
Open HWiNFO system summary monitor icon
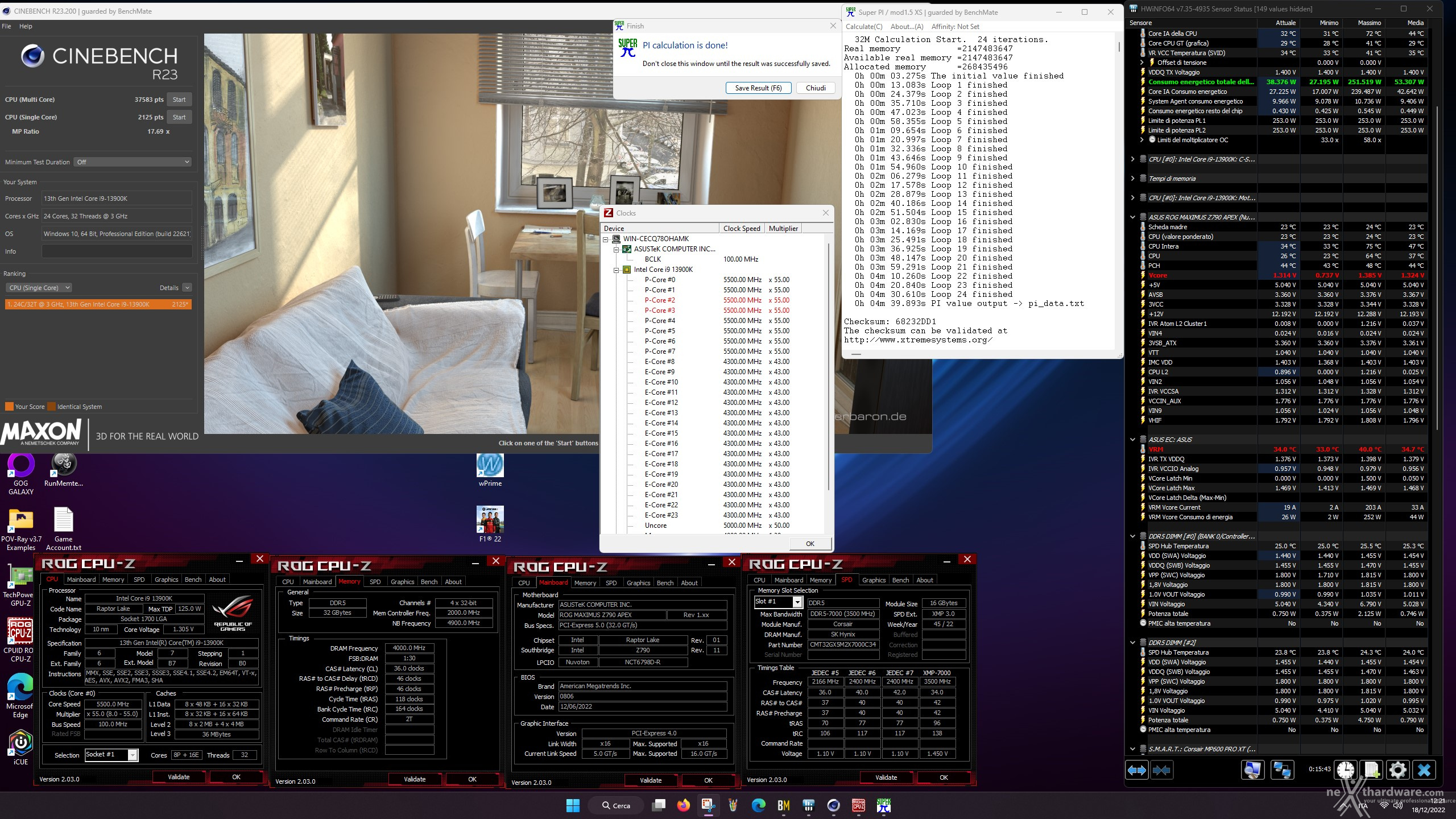pyautogui.click(x=1252, y=770)
